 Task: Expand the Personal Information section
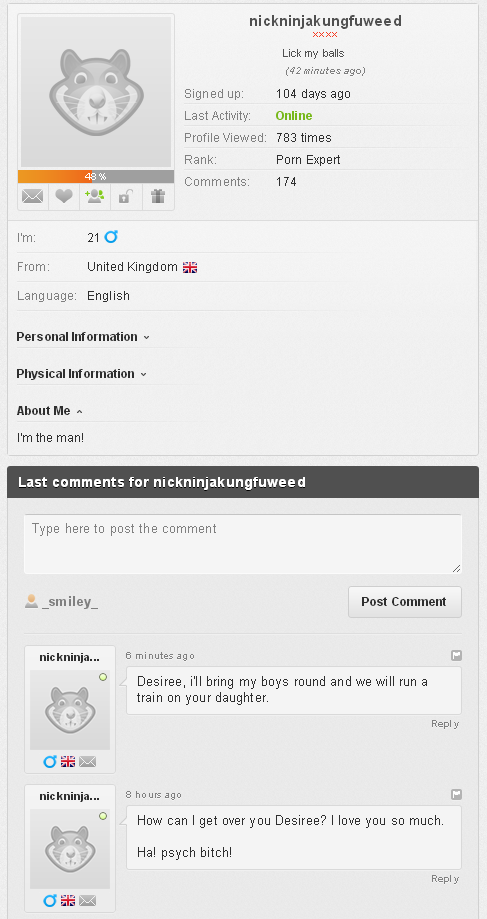click(x=83, y=337)
